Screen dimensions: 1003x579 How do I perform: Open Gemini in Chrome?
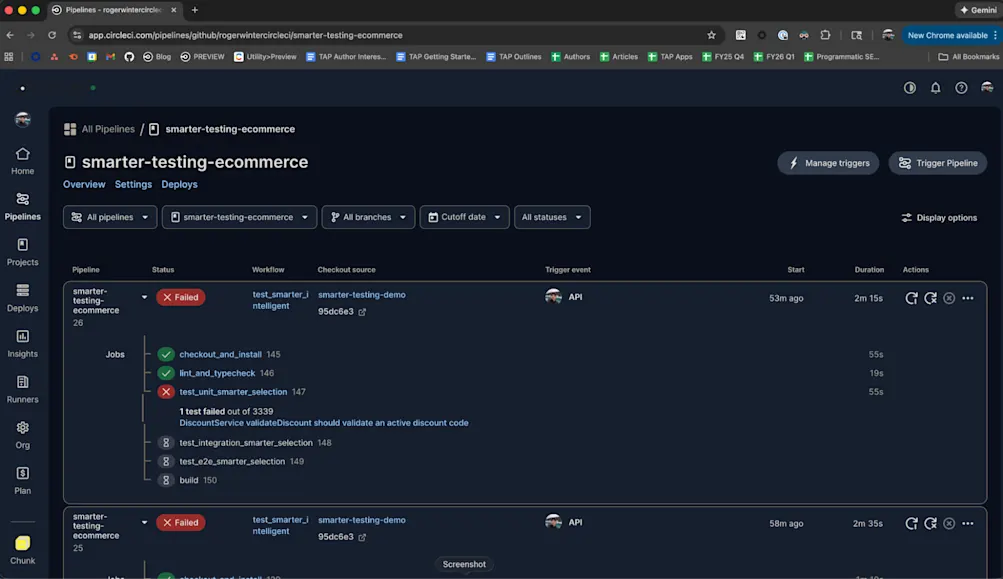[978, 10]
